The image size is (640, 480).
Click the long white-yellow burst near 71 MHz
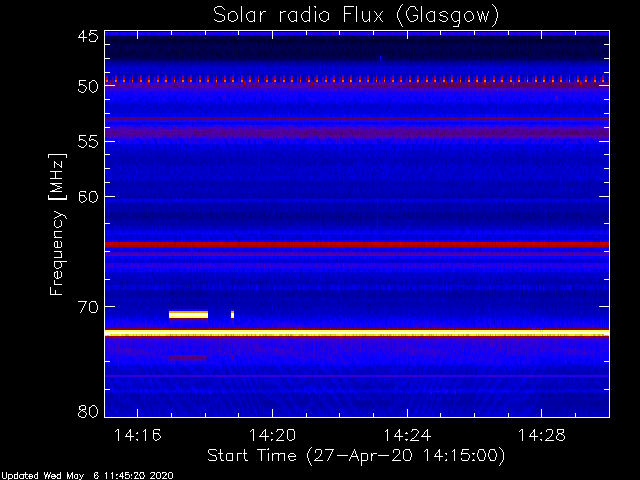click(189, 315)
